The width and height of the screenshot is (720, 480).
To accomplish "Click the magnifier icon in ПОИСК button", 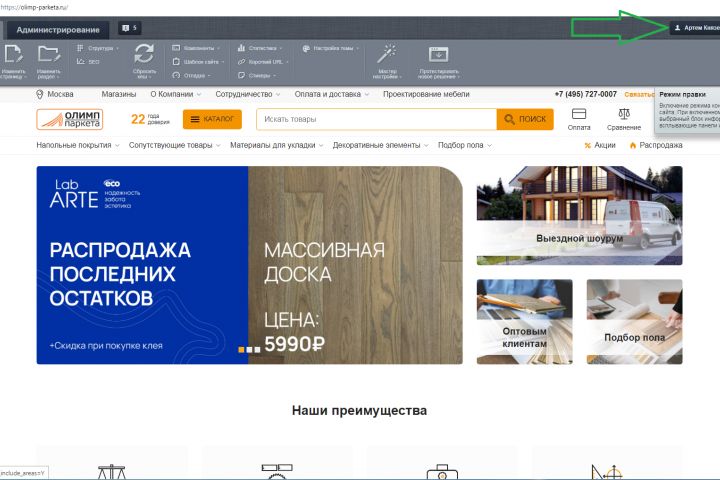I will tap(509, 119).
